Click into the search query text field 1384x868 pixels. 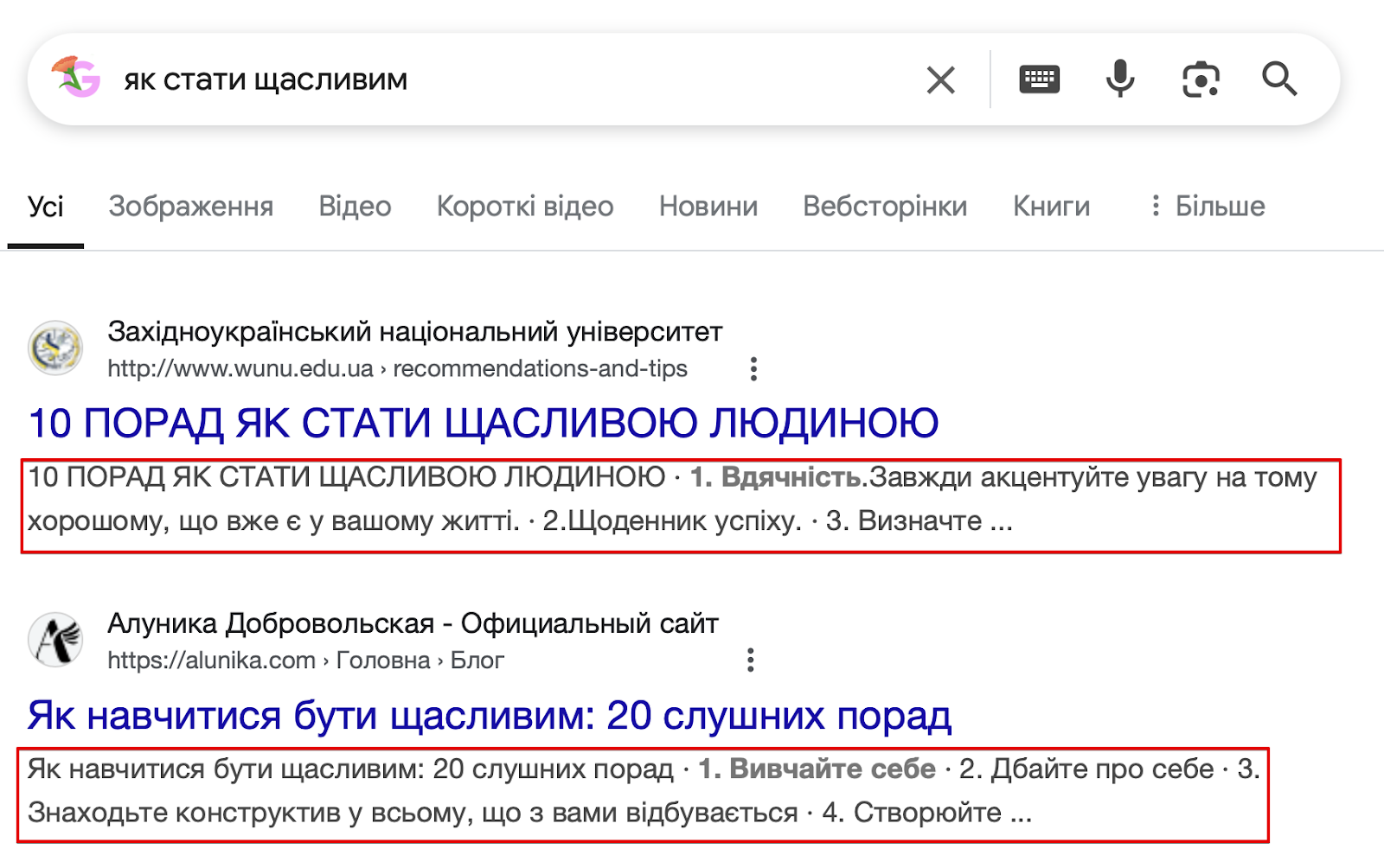pos(510,80)
